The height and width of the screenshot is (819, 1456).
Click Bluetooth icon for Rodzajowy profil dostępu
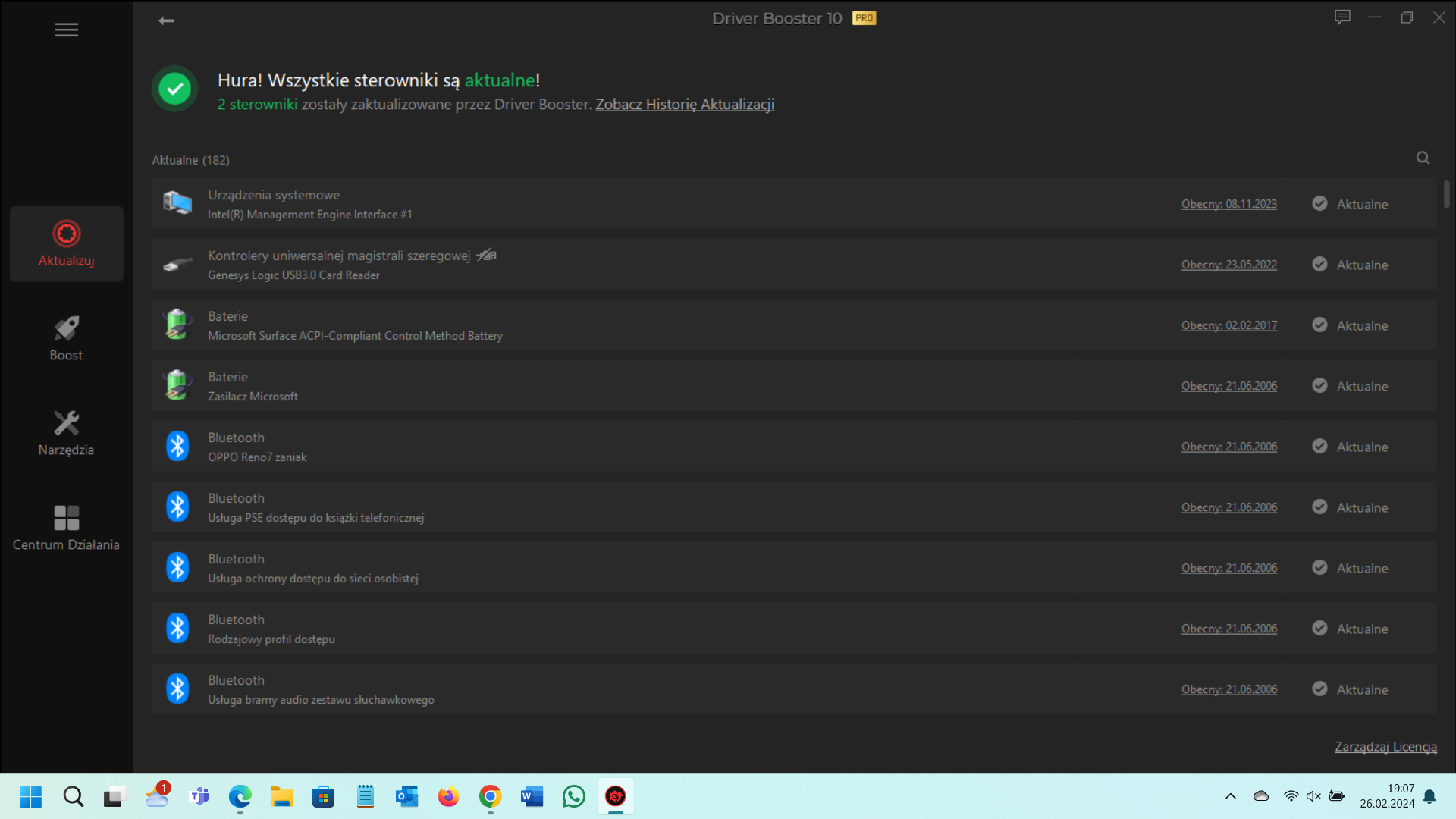tap(177, 628)
